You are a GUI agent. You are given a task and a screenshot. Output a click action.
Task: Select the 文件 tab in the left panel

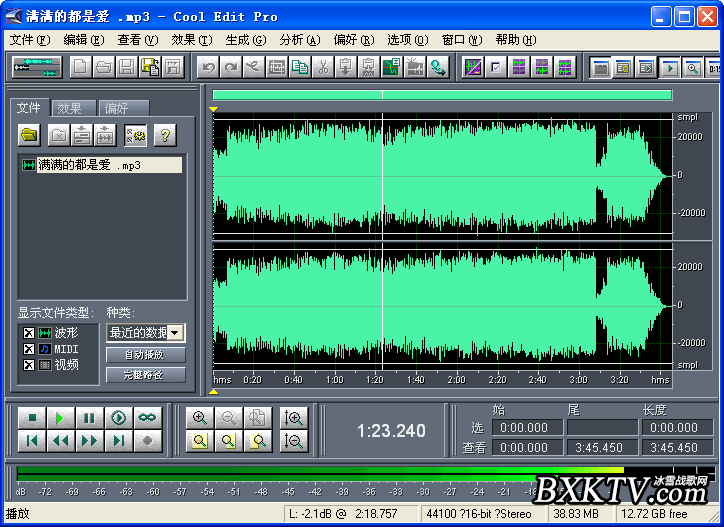tap(30, 107)
